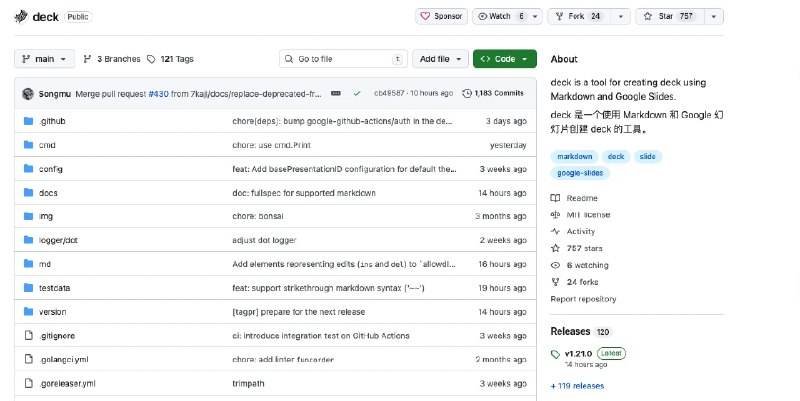This screenshot has height=401, width=800.
Task: Click the eye icon on the Watch button
Action: [x=482, y=16]
